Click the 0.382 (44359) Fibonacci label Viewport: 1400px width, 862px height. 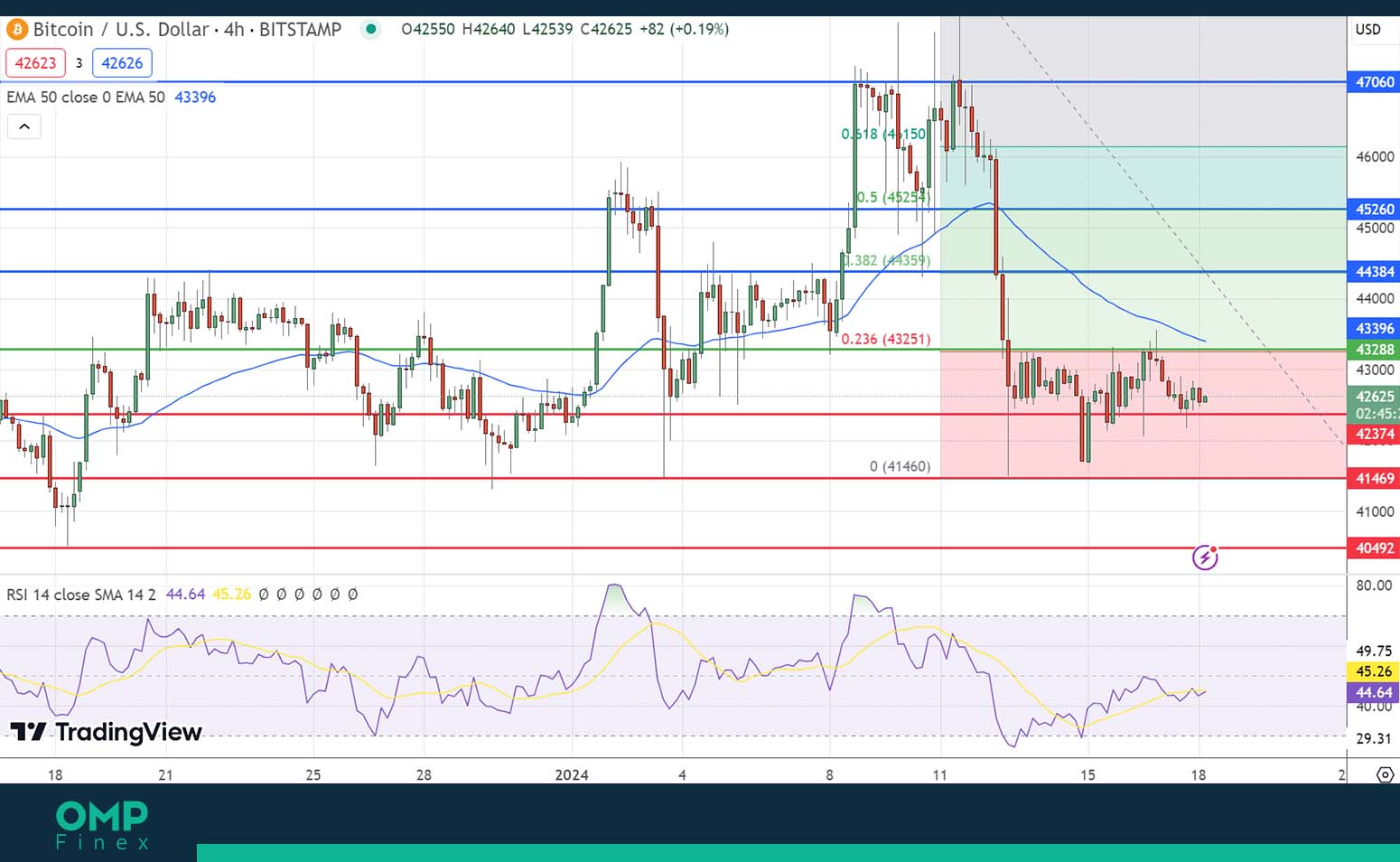pos(887,260)
